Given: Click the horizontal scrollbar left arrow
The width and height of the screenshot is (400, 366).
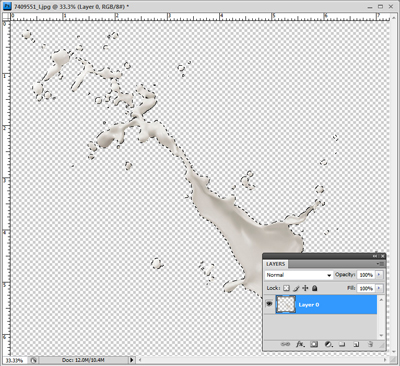Looking at the screenshot, I should point(141,360).
